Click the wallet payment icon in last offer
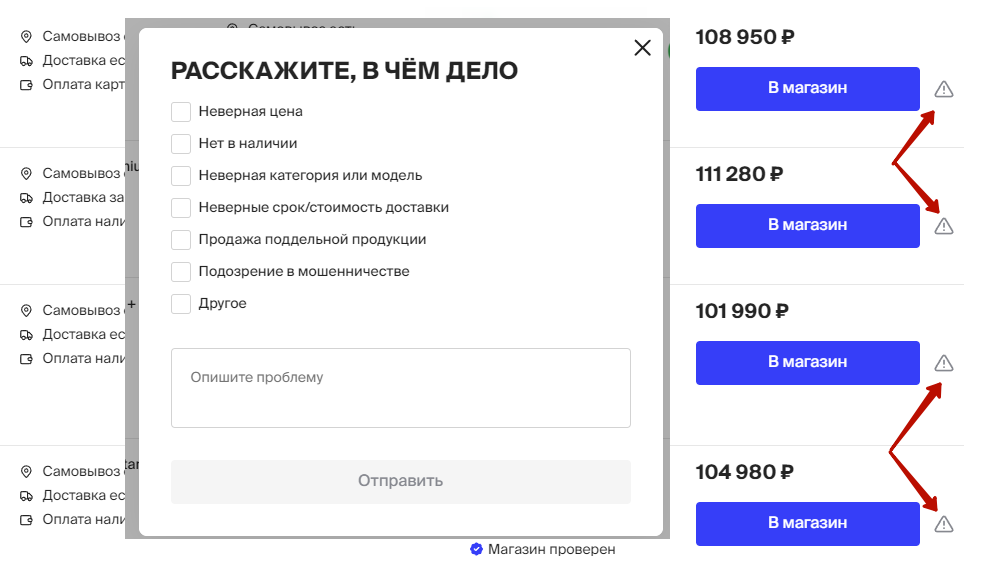 pyautogui.click(x=26, y=520)
